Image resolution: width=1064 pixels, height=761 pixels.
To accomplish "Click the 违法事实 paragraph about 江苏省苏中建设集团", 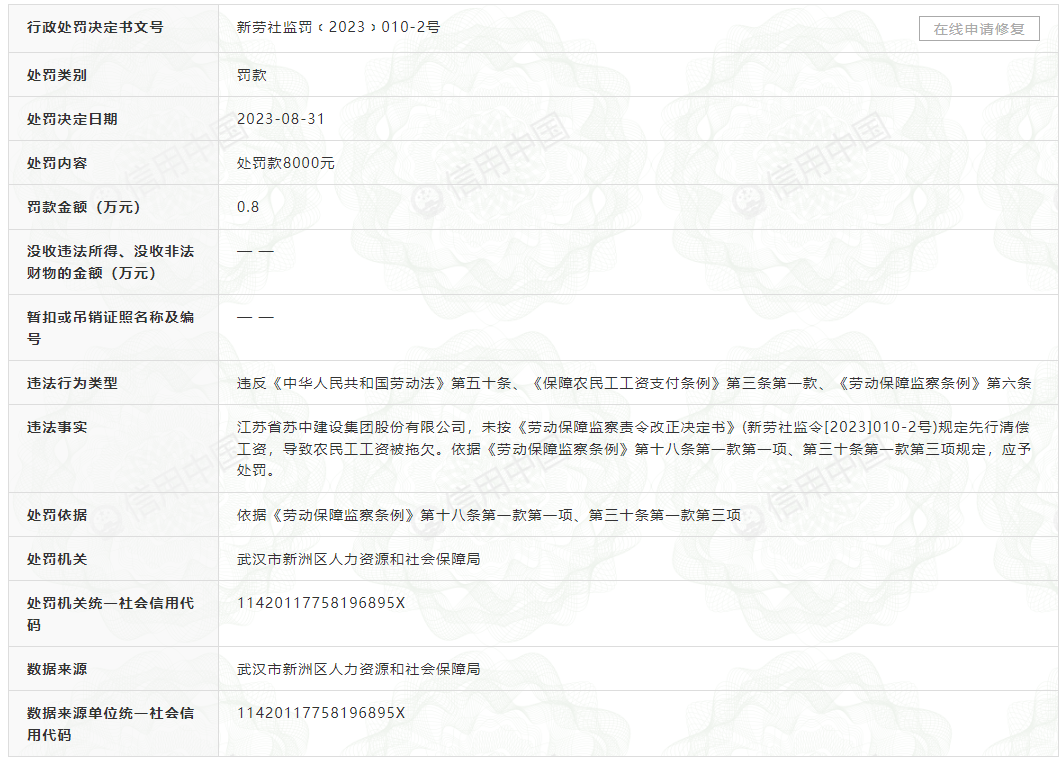I will click(633, 449).
